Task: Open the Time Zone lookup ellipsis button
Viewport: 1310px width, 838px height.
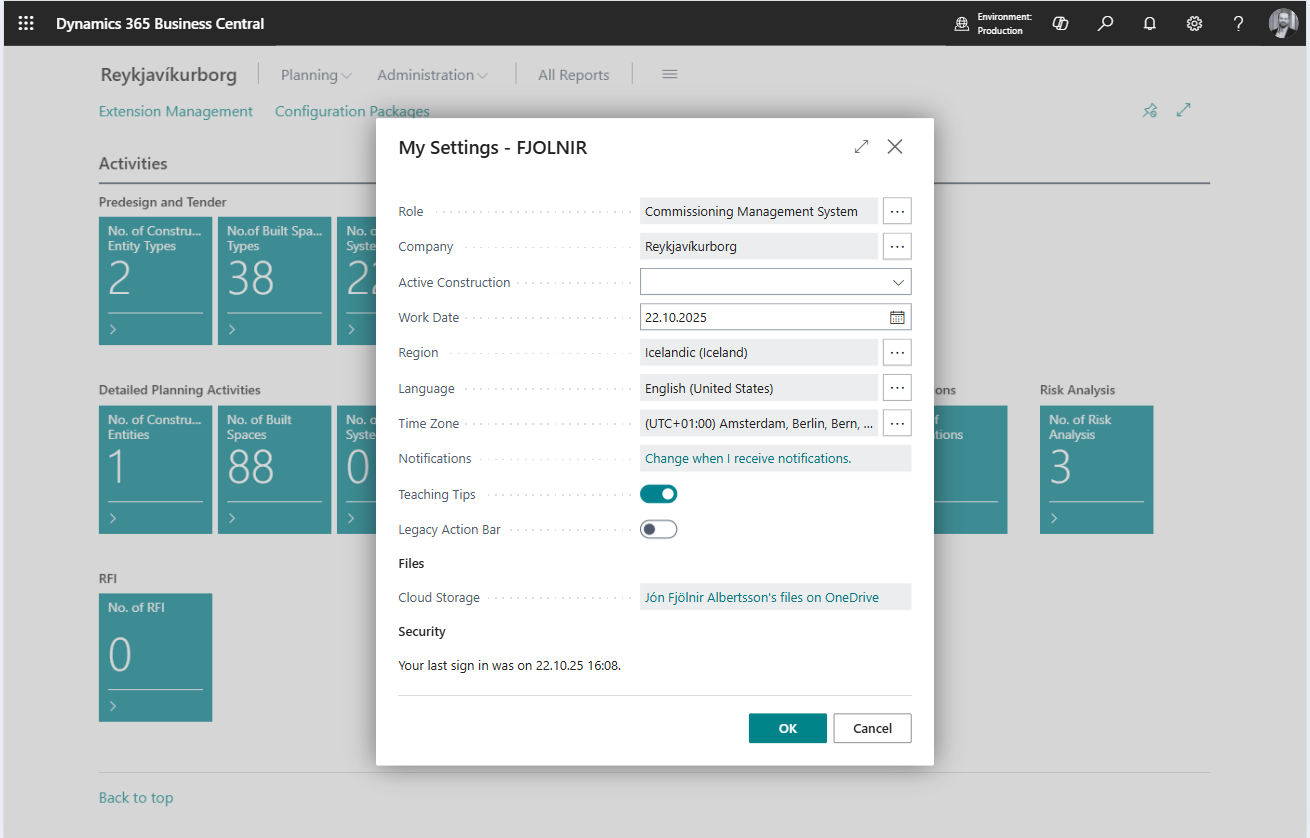Action: point(897,423)
